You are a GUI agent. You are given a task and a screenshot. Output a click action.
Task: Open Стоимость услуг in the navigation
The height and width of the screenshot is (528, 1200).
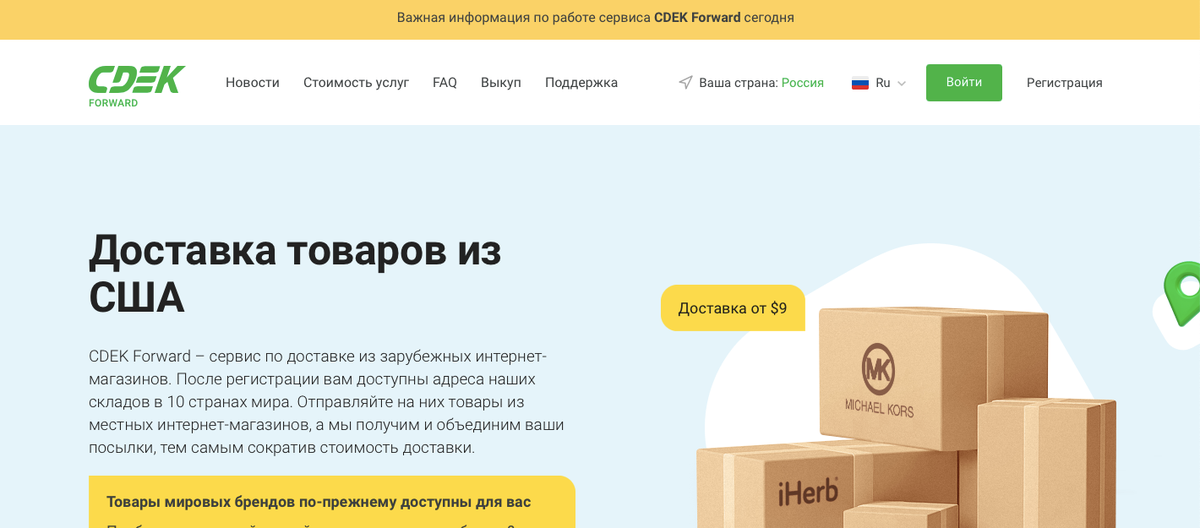coord(356,83)
